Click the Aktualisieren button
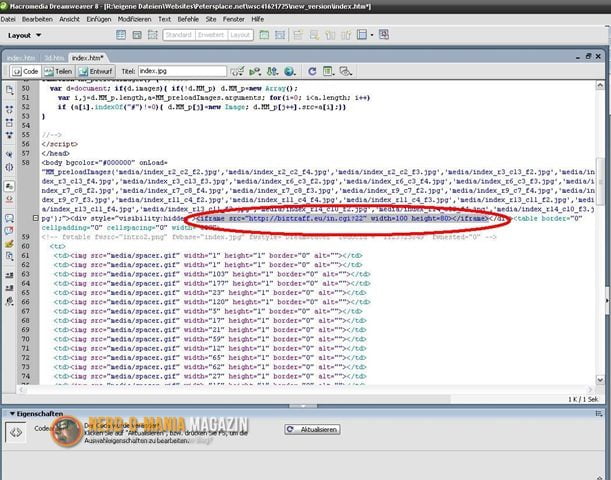 [312, 429]
